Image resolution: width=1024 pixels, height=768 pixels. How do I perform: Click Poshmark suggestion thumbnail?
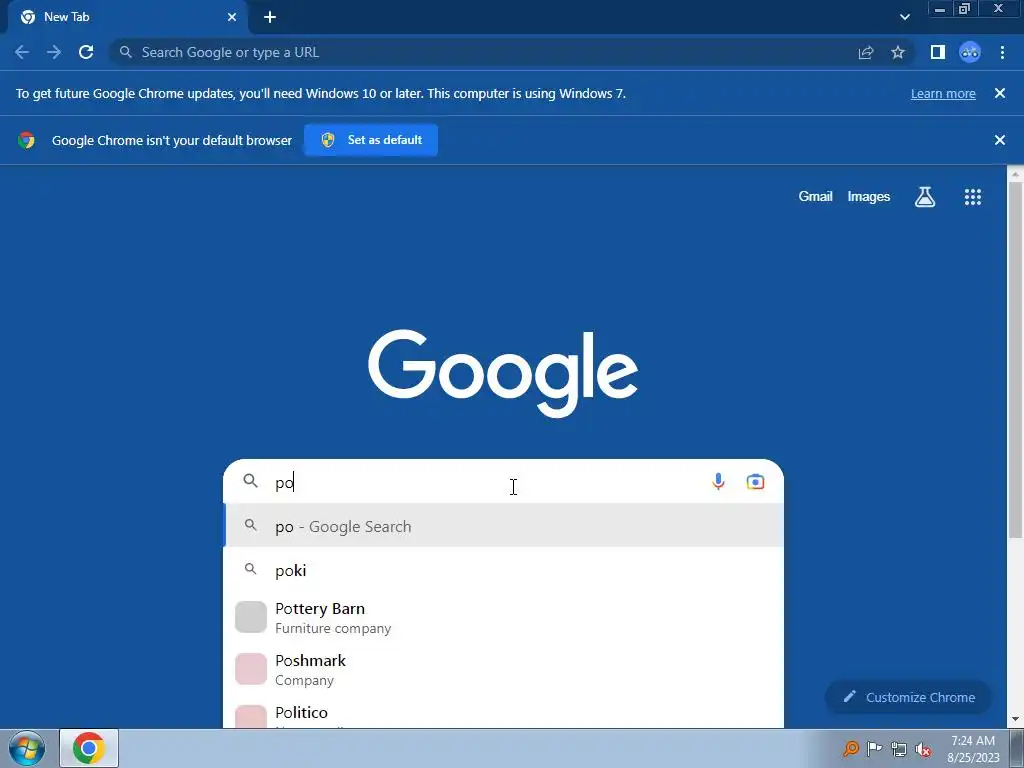251,669
